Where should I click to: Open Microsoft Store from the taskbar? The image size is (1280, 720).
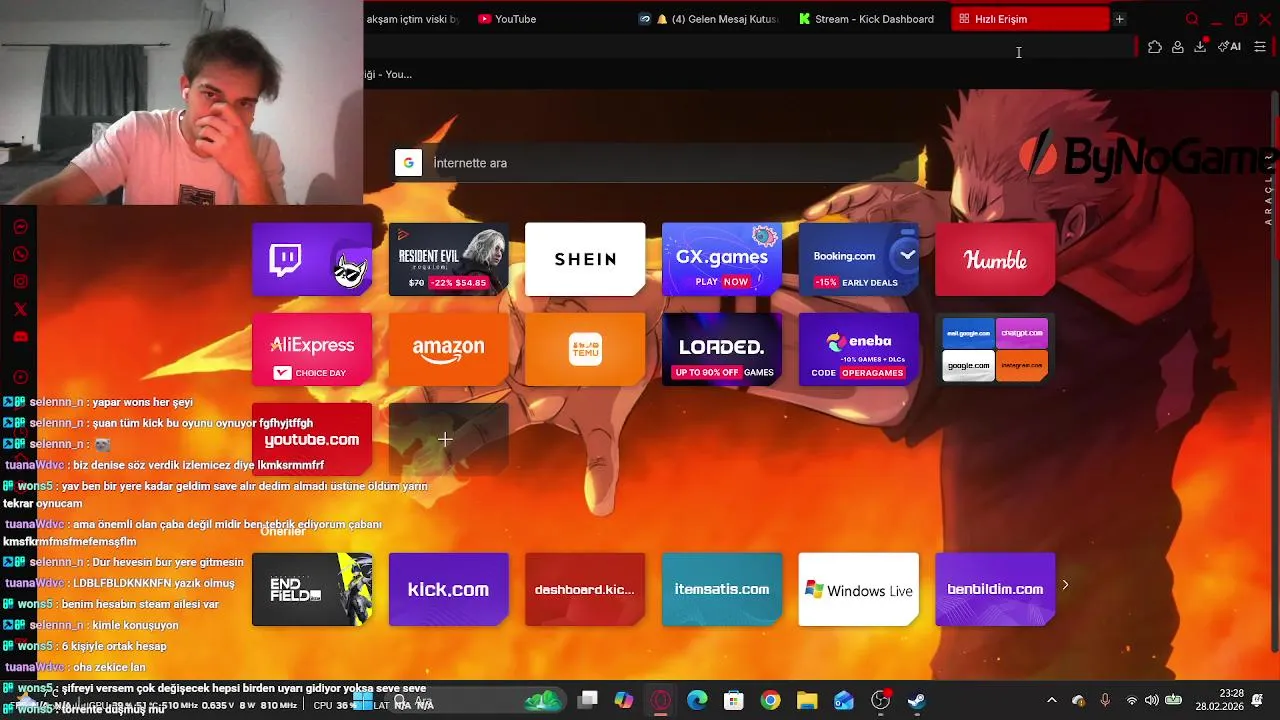pyautogui.click(x=734, y=701)
